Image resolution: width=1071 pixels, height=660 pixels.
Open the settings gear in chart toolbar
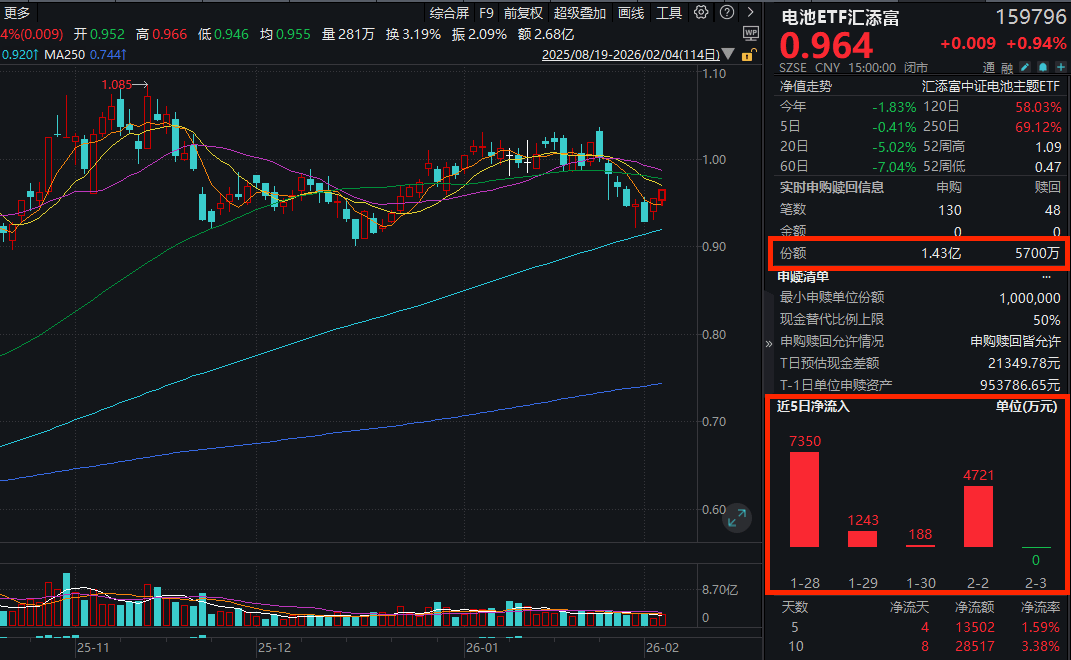tap(701, 13)
